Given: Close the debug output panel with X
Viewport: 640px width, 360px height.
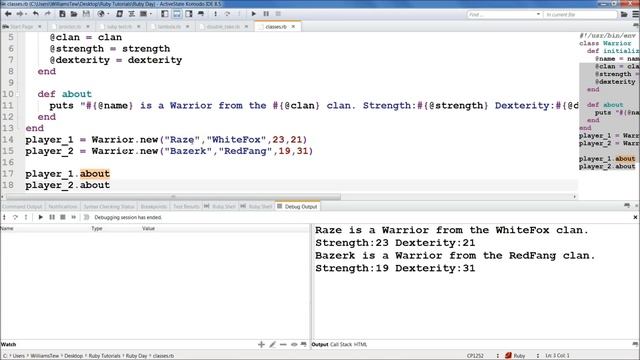Looking at the screenshot, I should click(x=635, y=218).
